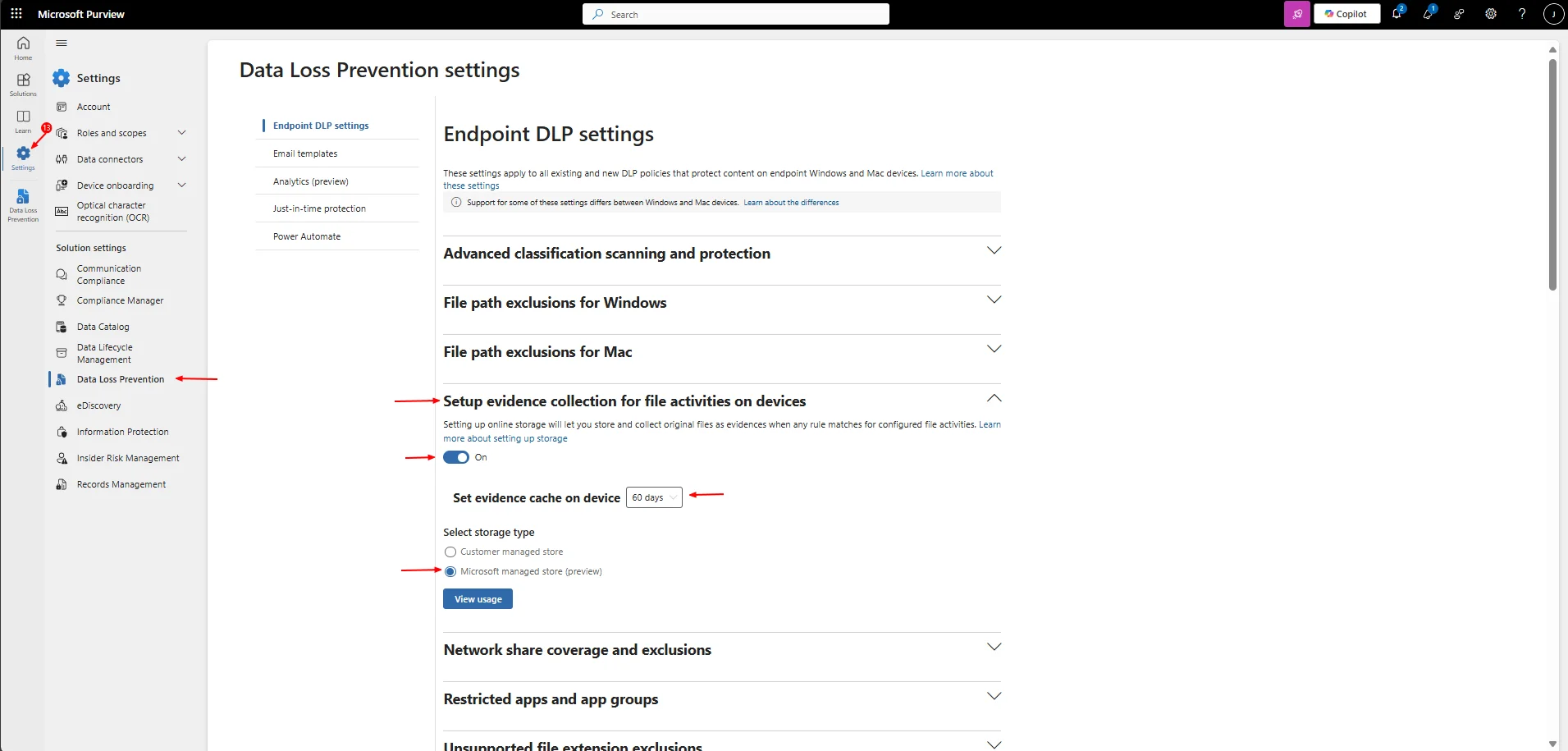This screenshot has width=1568, height=751.
Task: Open header settings gear icon
Action: coord(1491,14)
